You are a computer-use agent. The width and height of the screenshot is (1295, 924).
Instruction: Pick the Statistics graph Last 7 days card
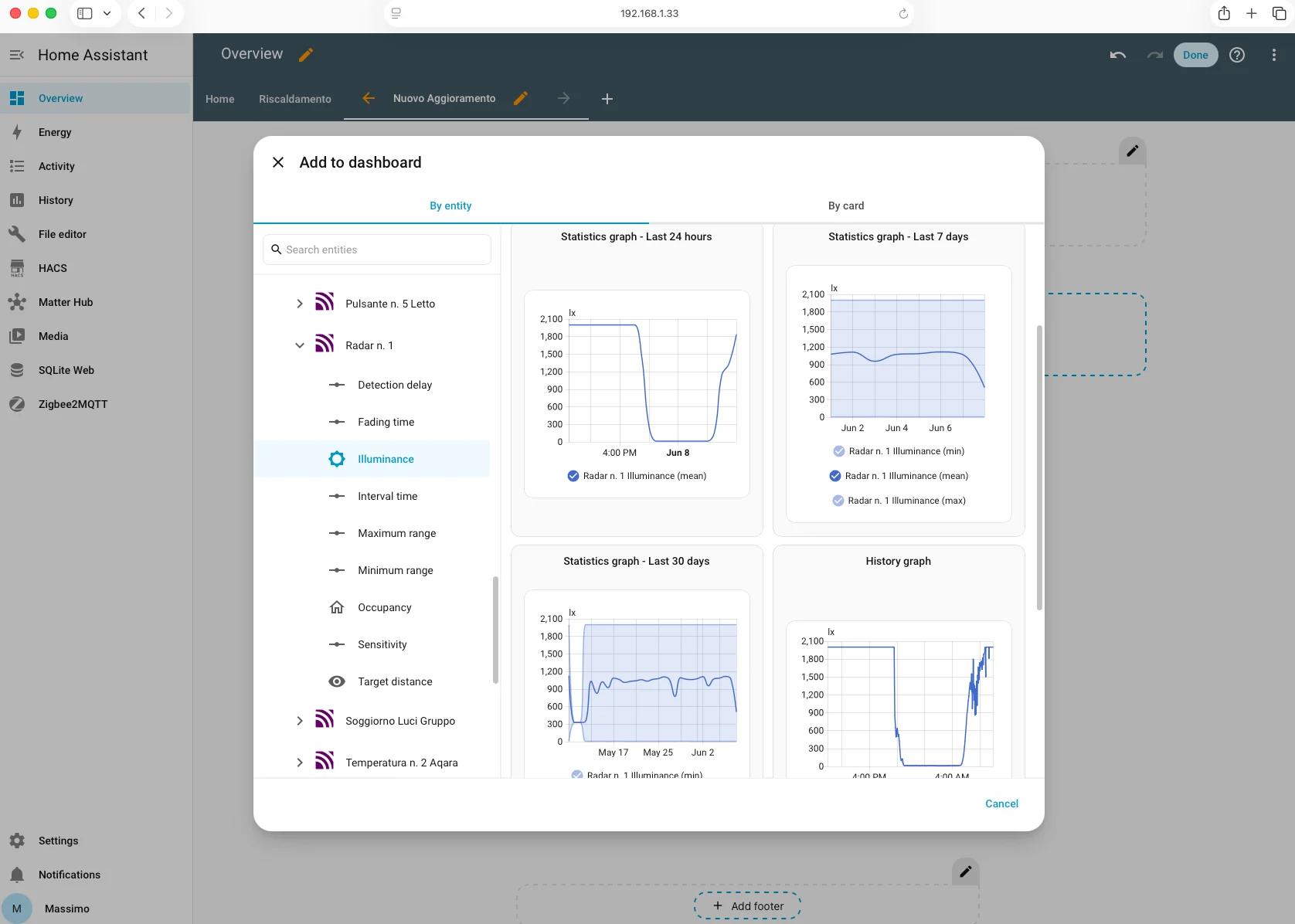899,380
